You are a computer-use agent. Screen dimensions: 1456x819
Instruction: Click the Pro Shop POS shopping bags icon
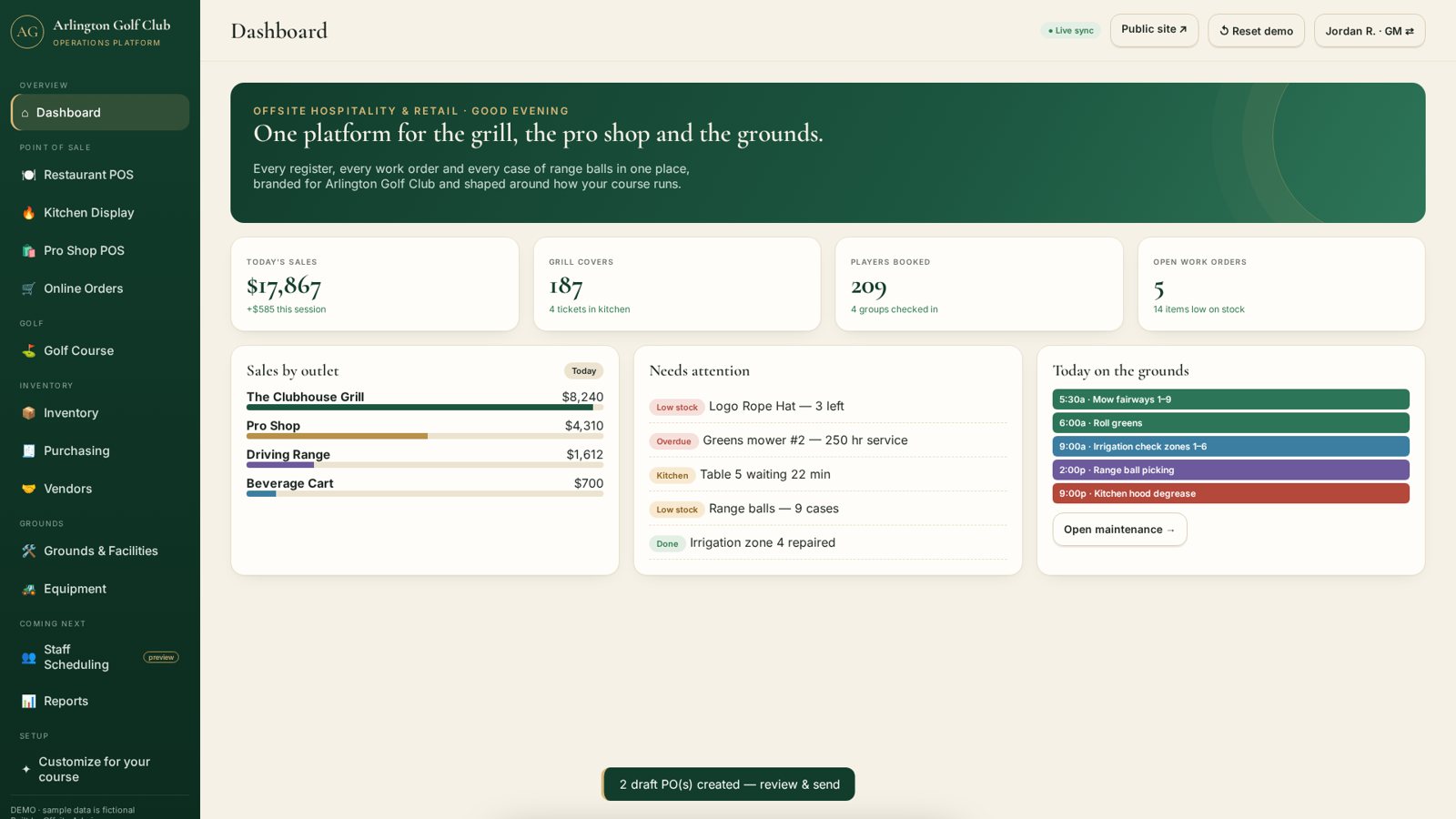coord(28,251)
